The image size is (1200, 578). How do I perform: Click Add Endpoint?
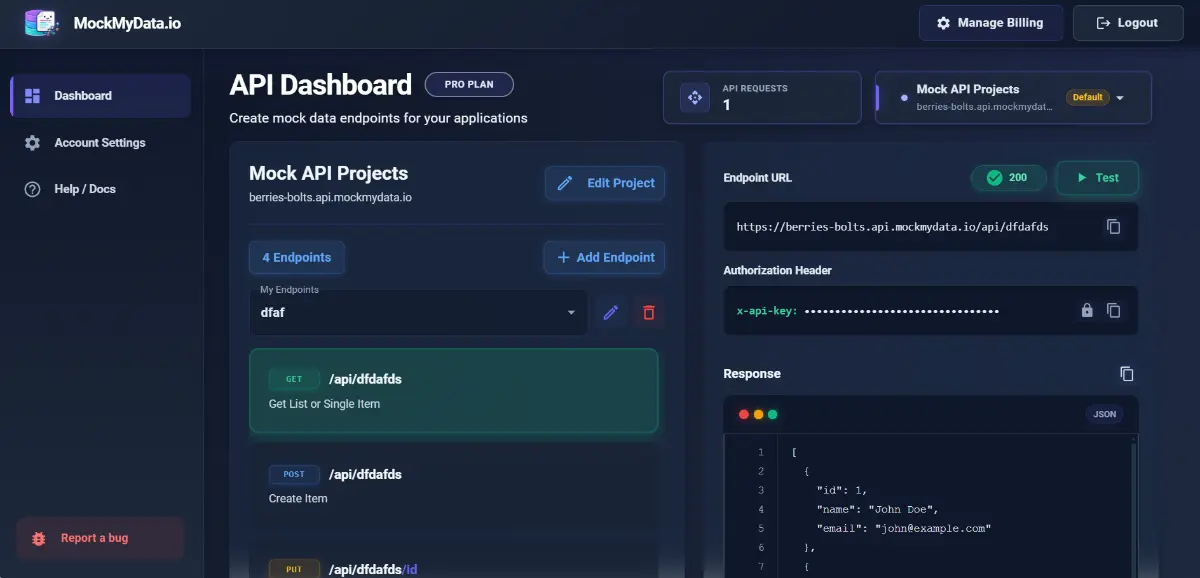pyautogui.click(x=604, y=257)
